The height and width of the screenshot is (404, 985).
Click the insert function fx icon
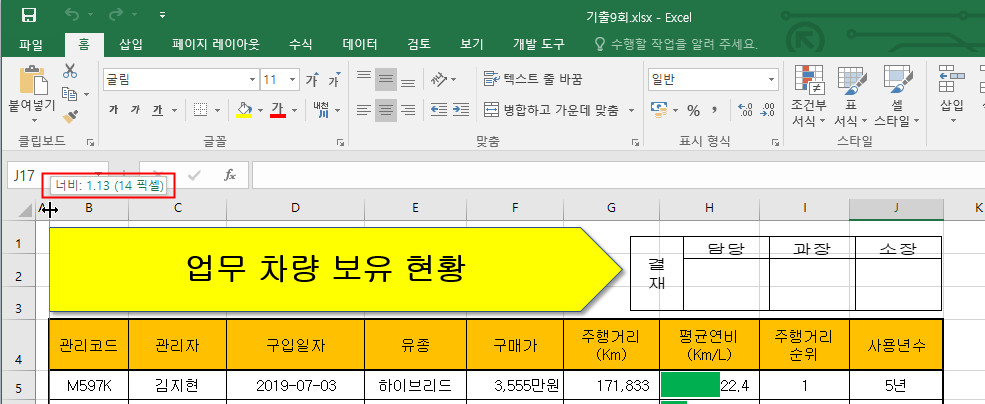point(229,175)
